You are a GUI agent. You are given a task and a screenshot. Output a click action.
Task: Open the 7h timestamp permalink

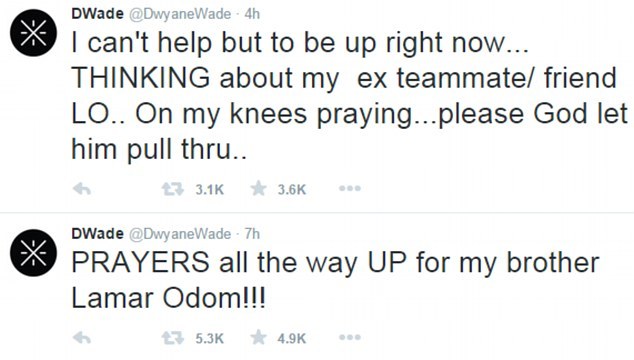click(x=252, y=234)
